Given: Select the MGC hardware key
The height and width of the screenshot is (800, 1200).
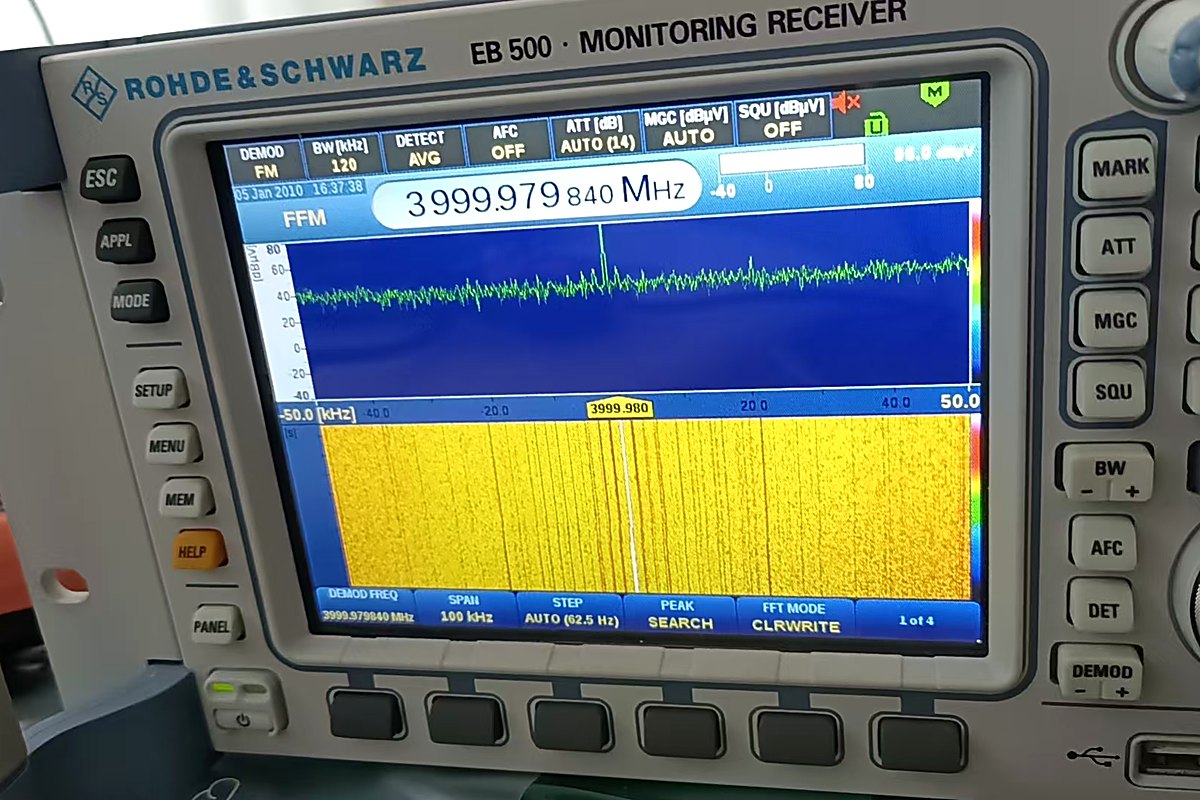Looking at the screenshot, I should point(1112,319).
